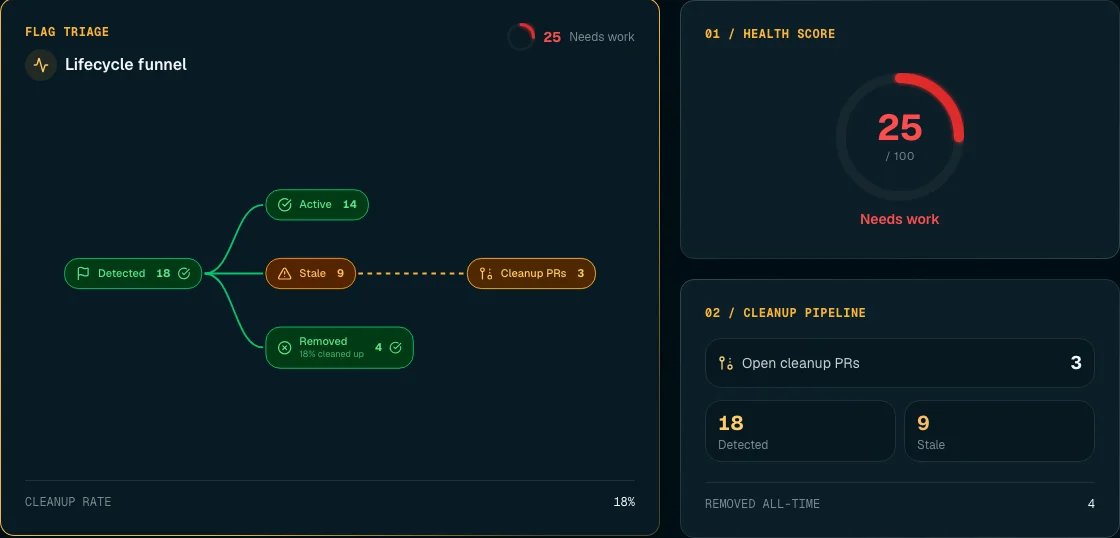
Task: Click the Stale stat card showing 9
Action: pyautogui.click(x=999, y=431)
